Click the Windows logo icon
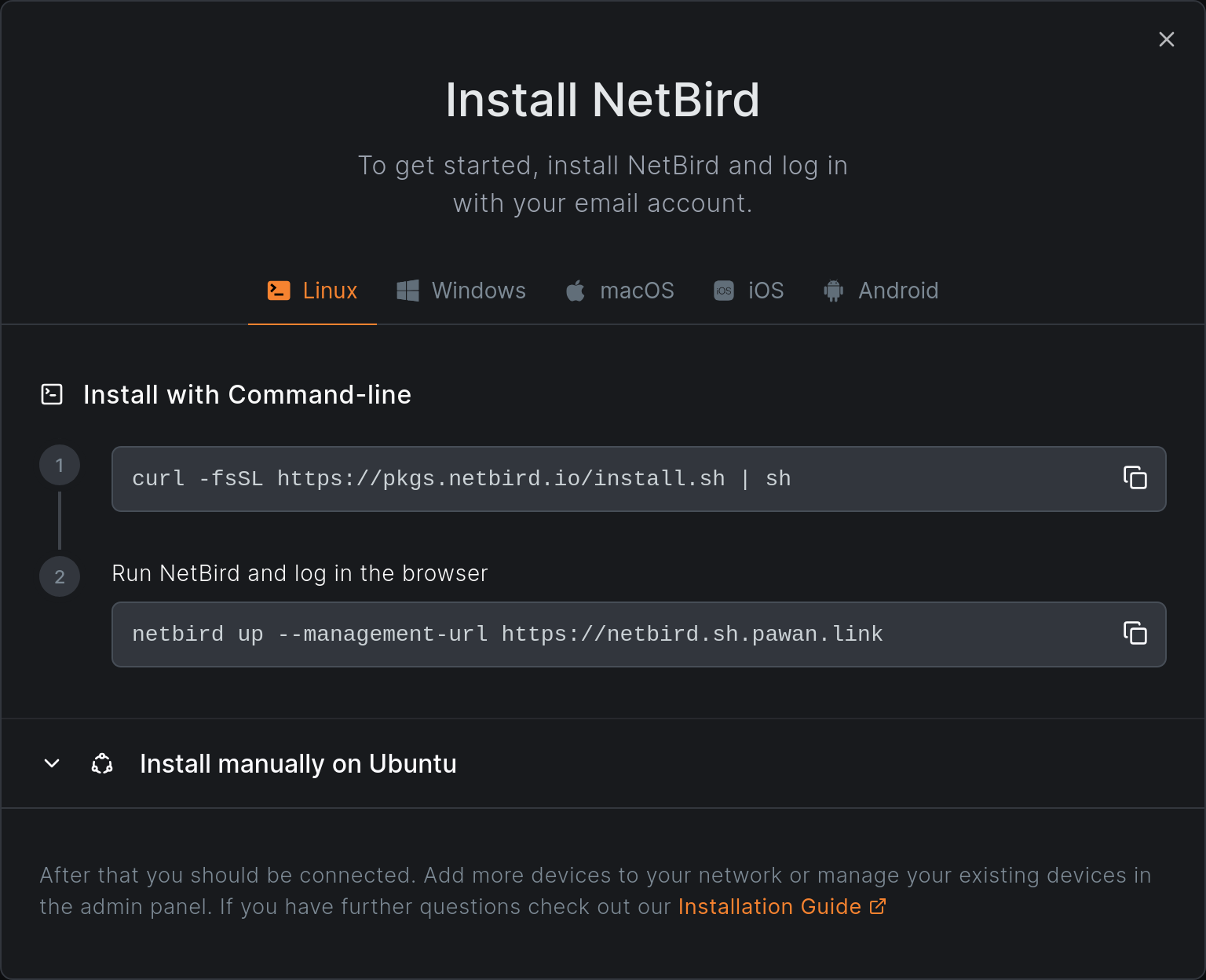 [x=407, y=291]
